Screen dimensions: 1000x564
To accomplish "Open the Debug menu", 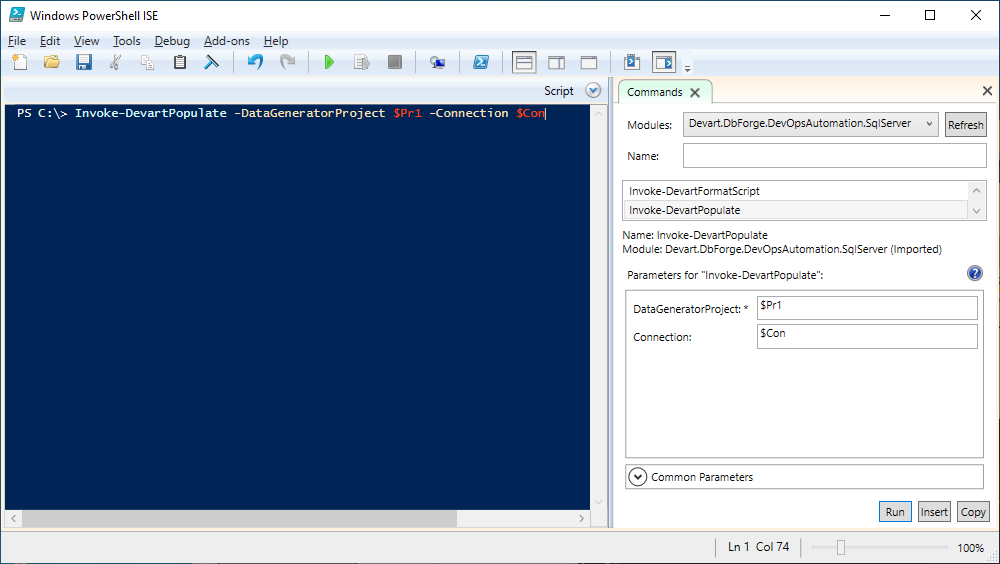I will point(172,41).
